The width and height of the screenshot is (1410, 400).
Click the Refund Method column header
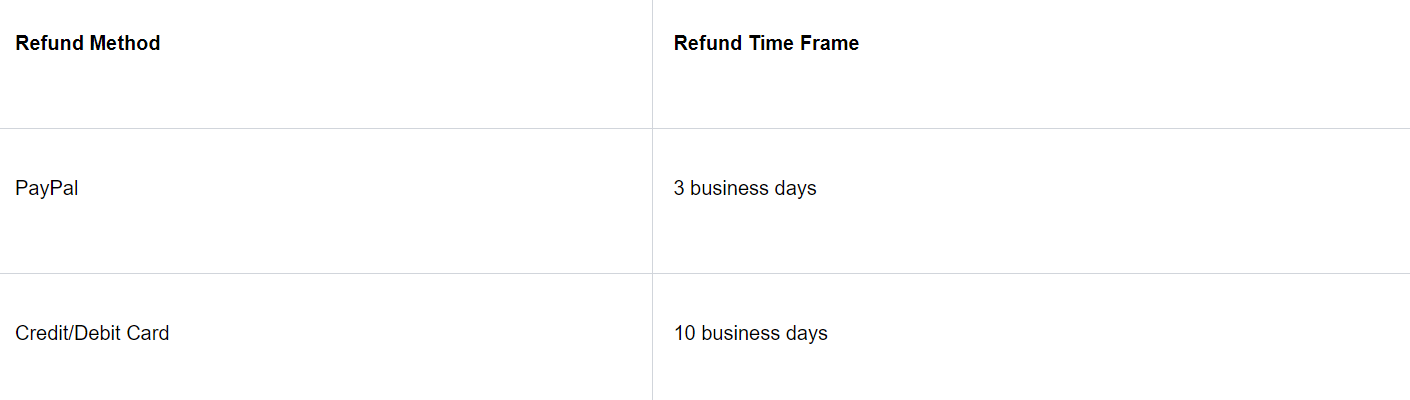click(x=88, y=43)
